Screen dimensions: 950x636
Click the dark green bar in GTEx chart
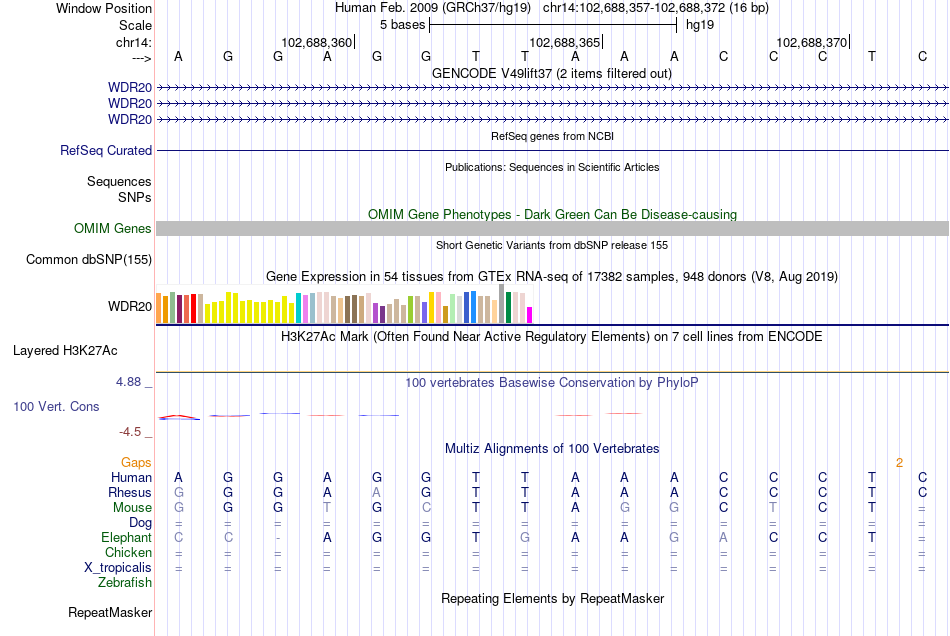(x=508, y=308)
